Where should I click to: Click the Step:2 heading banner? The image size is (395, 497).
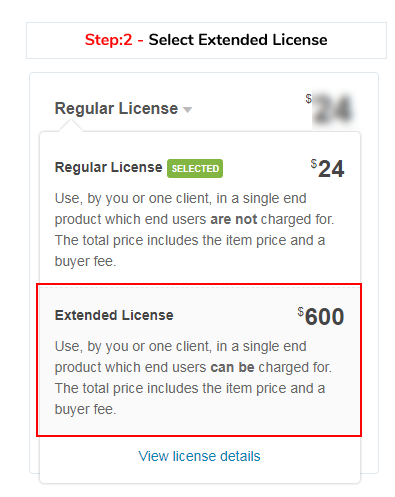206,40
